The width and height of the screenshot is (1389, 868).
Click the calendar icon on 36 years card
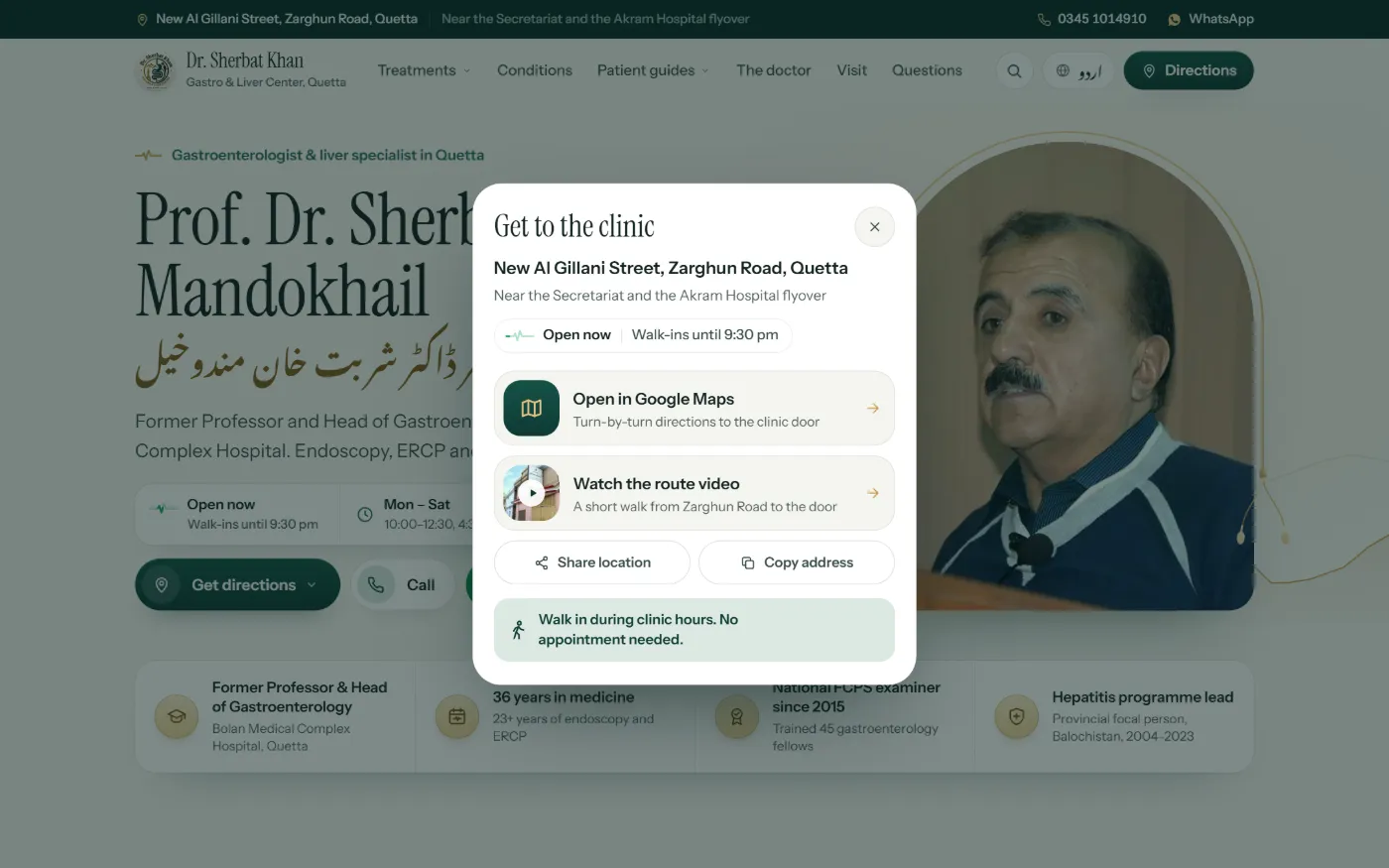point(457,716)
